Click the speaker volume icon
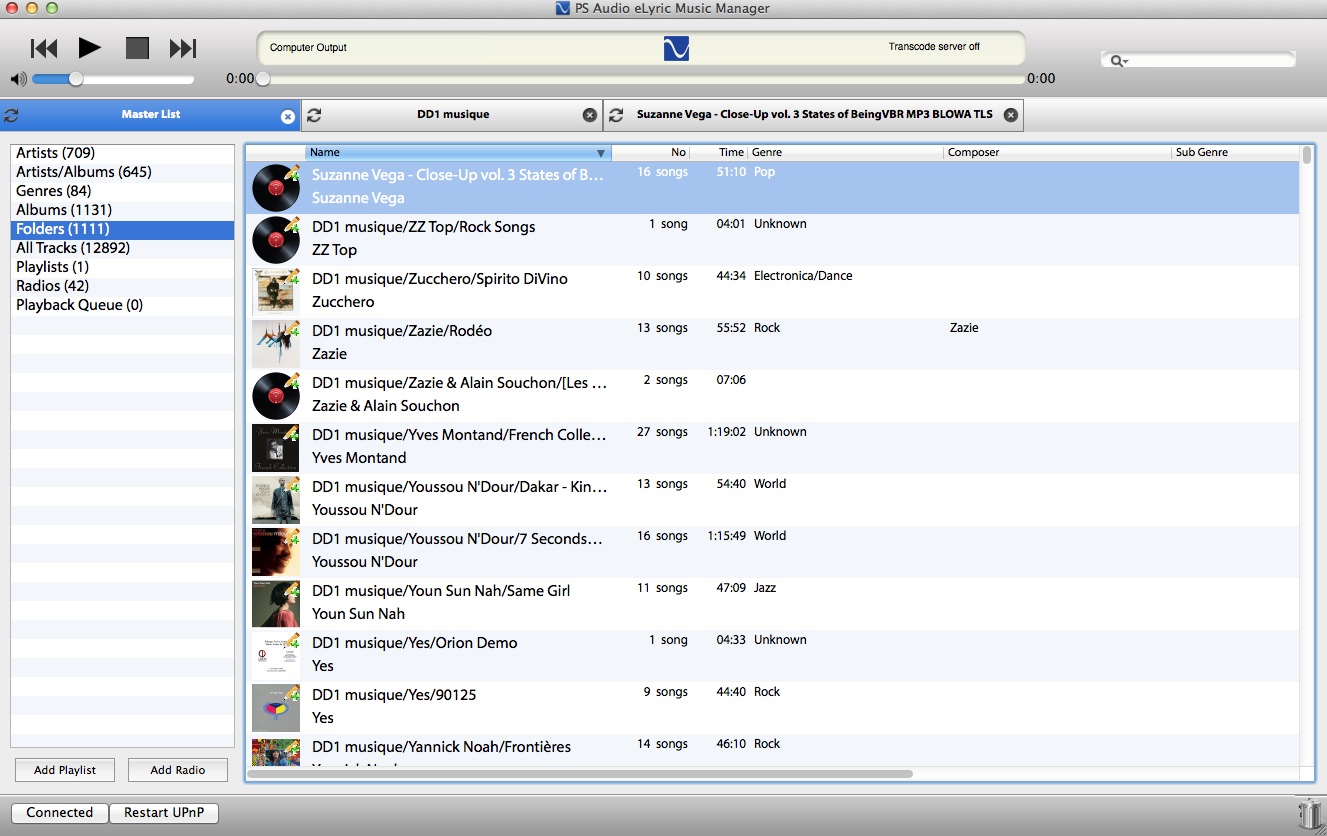Image resolution: width=1327 pixels, height=836 pixels. [x=18, y=79]
